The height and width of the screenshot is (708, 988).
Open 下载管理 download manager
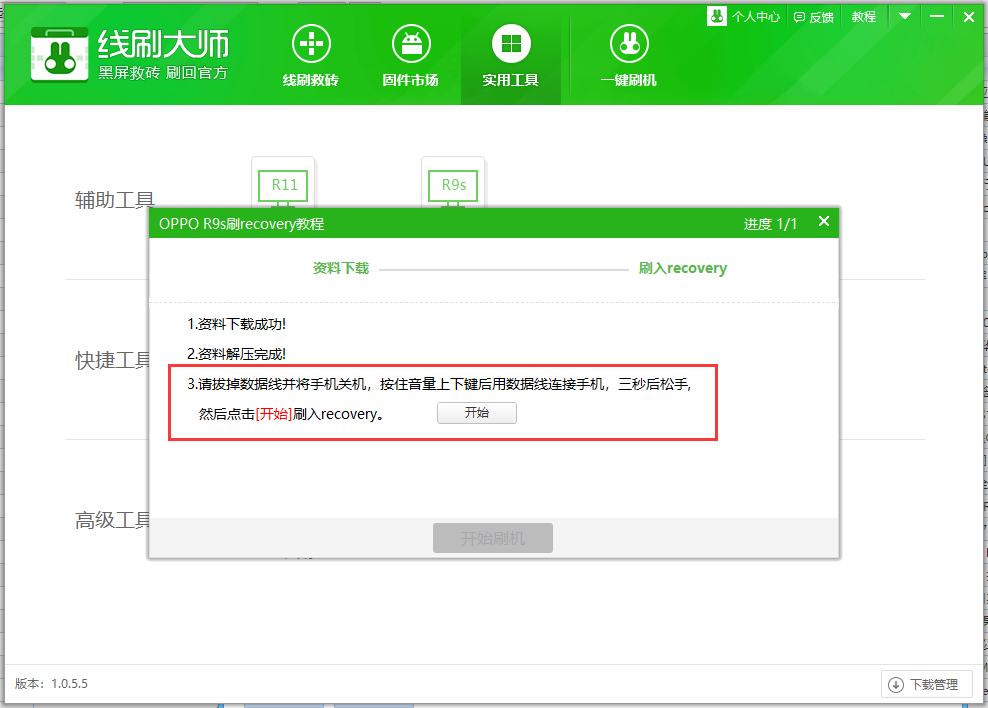(x=926, y=684)
